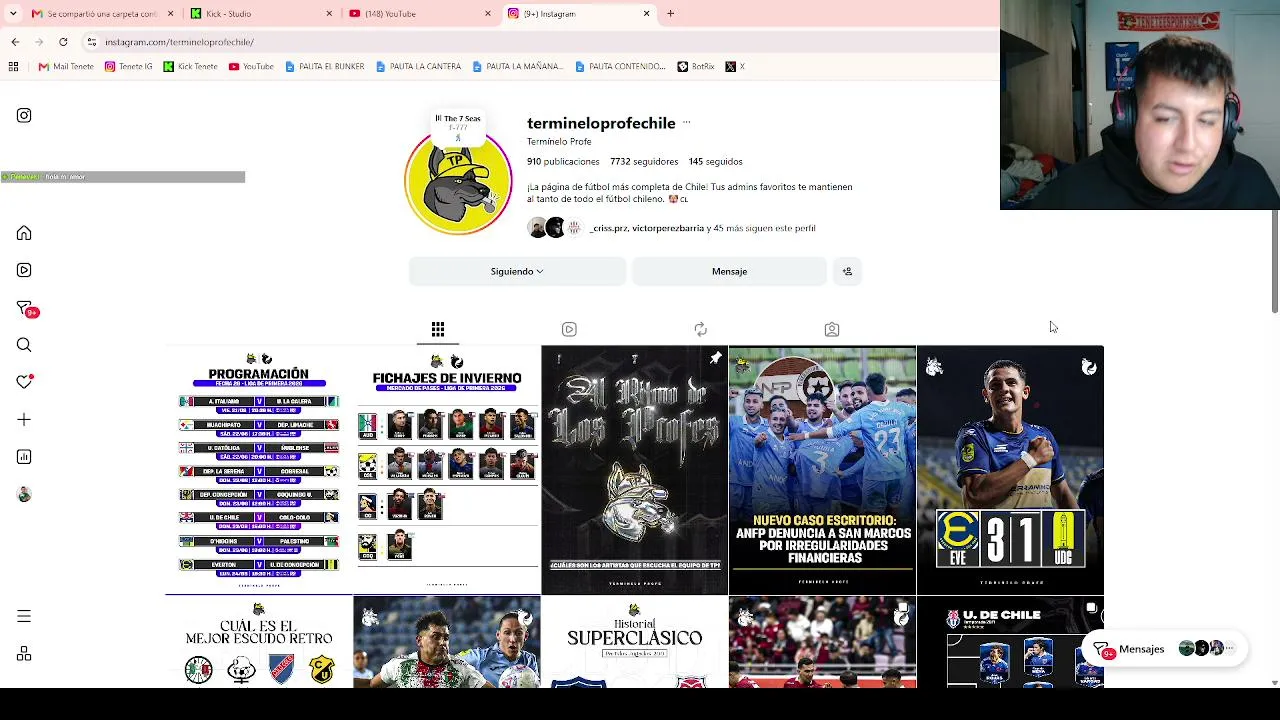Switch to Kick - Studio browser tab
Viewport: 1280px width, 720px height.
point(262,14)
